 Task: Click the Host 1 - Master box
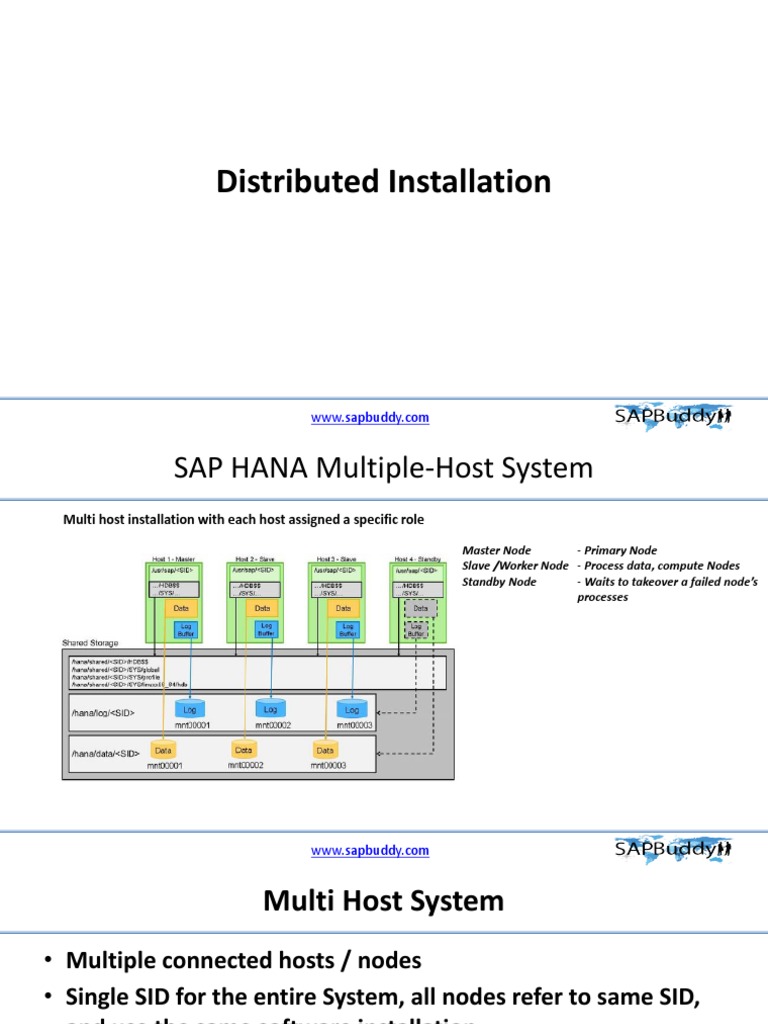pyautogui.click(x=174, y=602)
